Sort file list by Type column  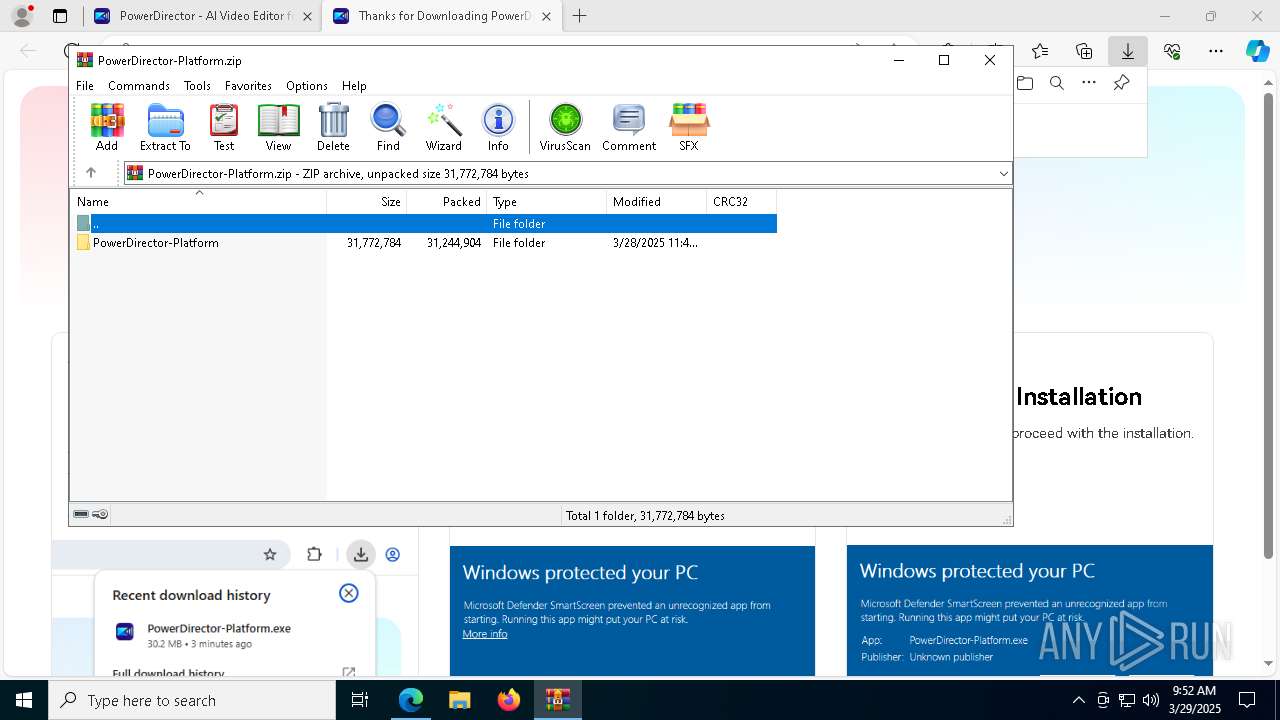click(x=547, y=202)
